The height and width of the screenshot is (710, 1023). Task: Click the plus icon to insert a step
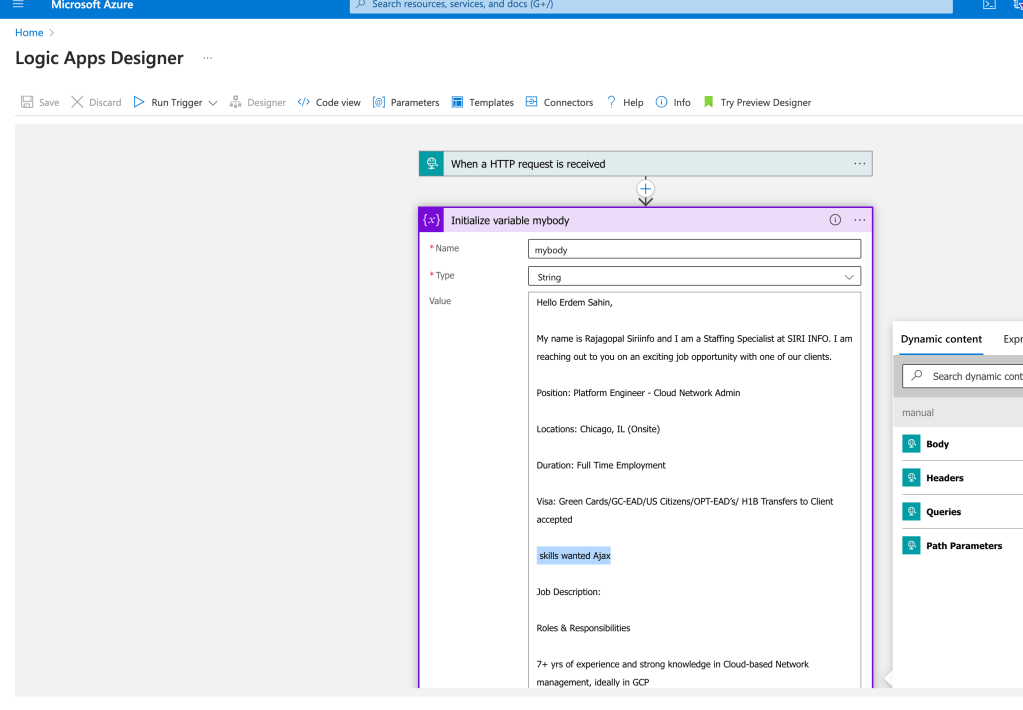(x=645, y=189)
